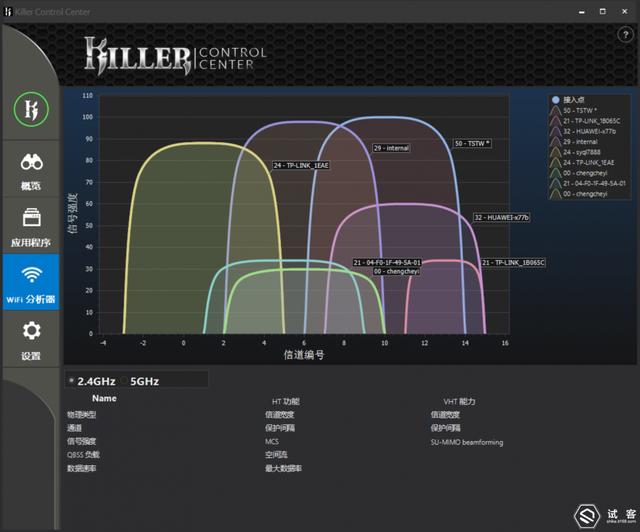The width and height of the screenshot is (640, 532).
Task: Click the 'Name' heading in details panel
Action: click(x=104, y=398)
